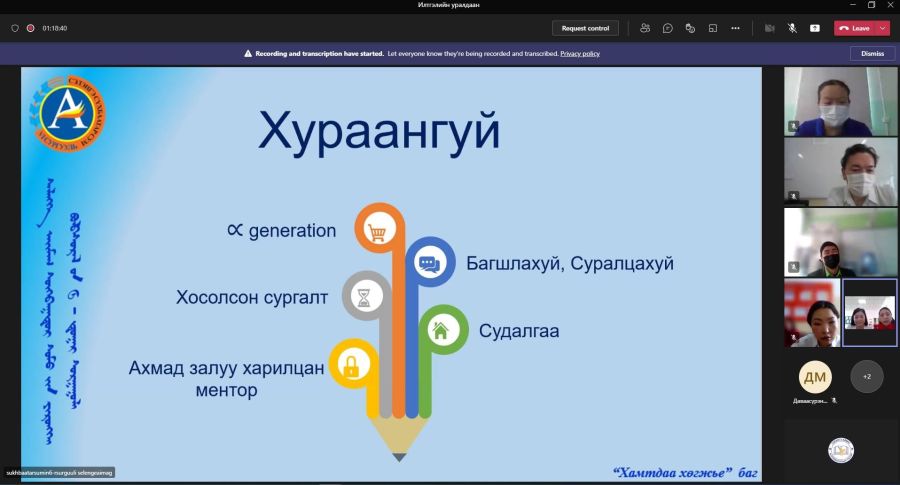Screen dimensions: 900x485
Task: Click the ДМ participant avatar
Action: pyautogui.click(x=815, y=377)
